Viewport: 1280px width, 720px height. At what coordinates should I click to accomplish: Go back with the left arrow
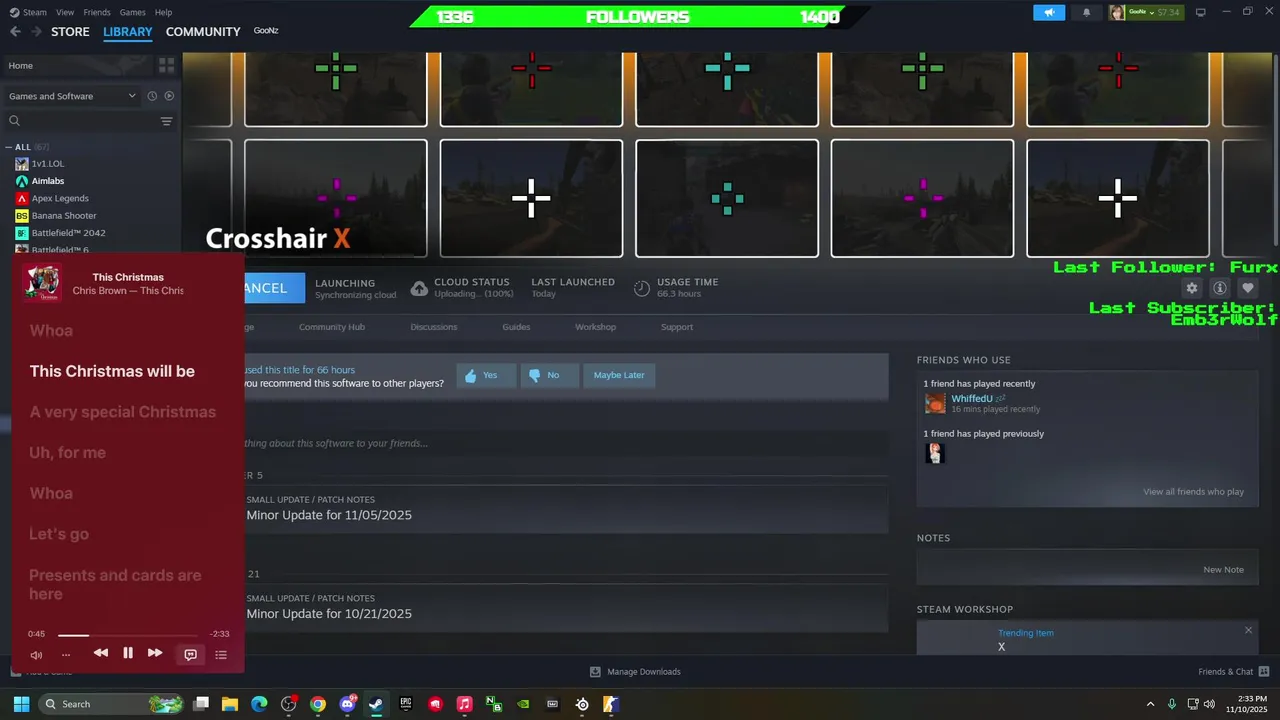click(15, 31)
